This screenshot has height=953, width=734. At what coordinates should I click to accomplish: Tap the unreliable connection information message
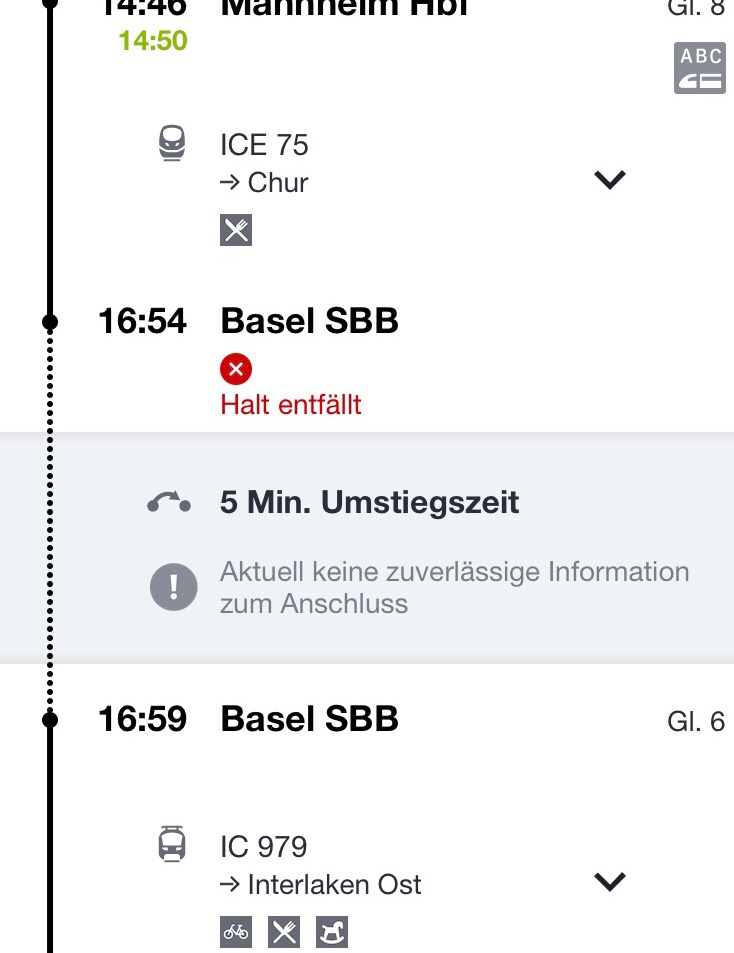pos(454,587)
